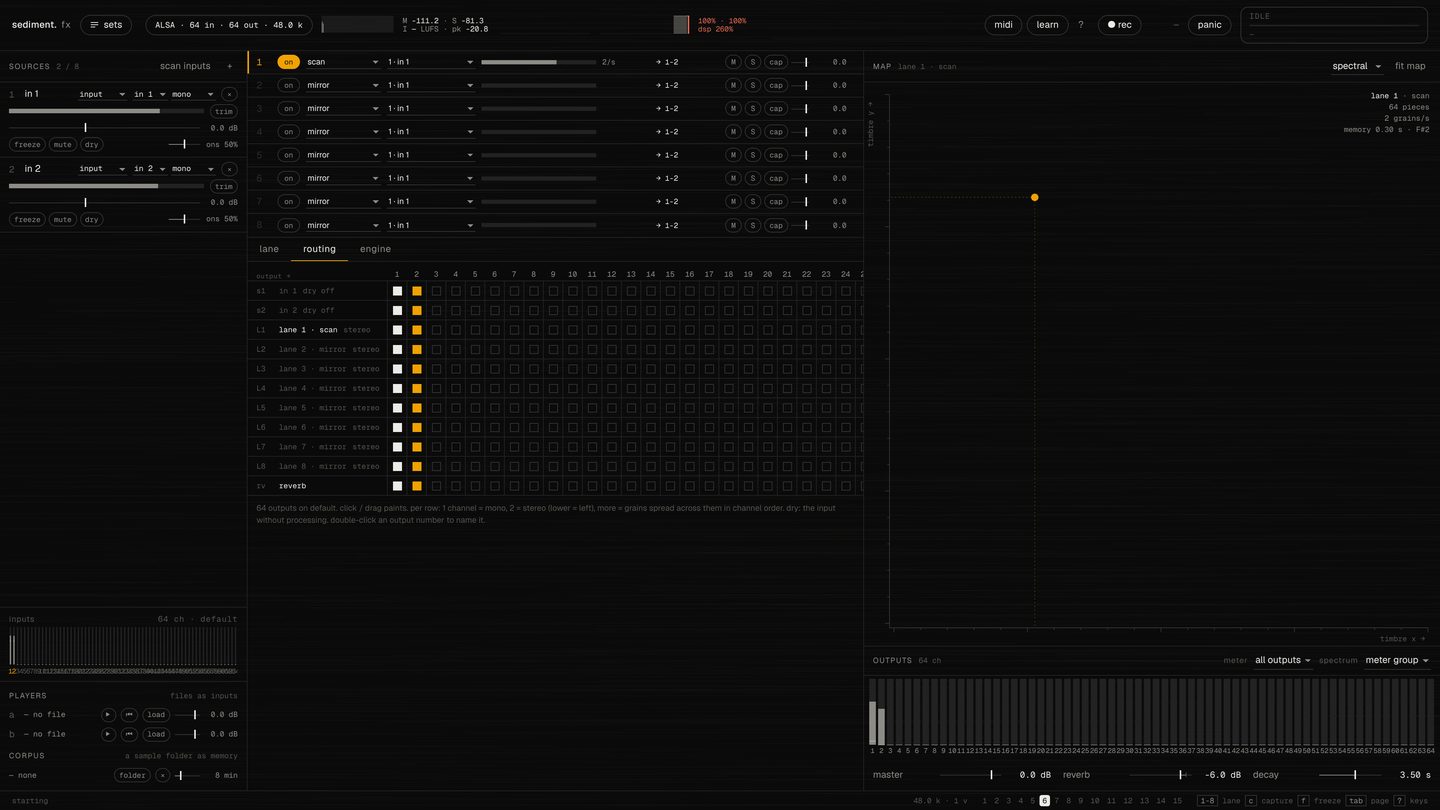Viewport: 1440px width, 810px height.
Task: Rewind player a to start
Action: pyautogui.click(x=129, y=715)
